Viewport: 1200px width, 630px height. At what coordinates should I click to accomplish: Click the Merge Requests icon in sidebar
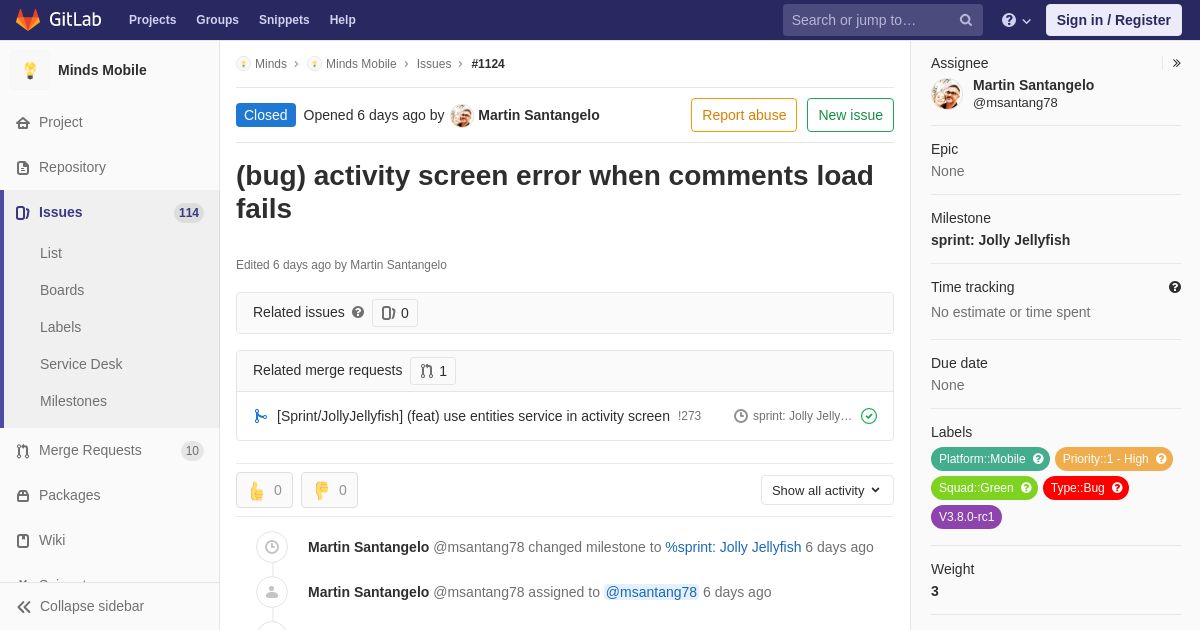(23, 450)
